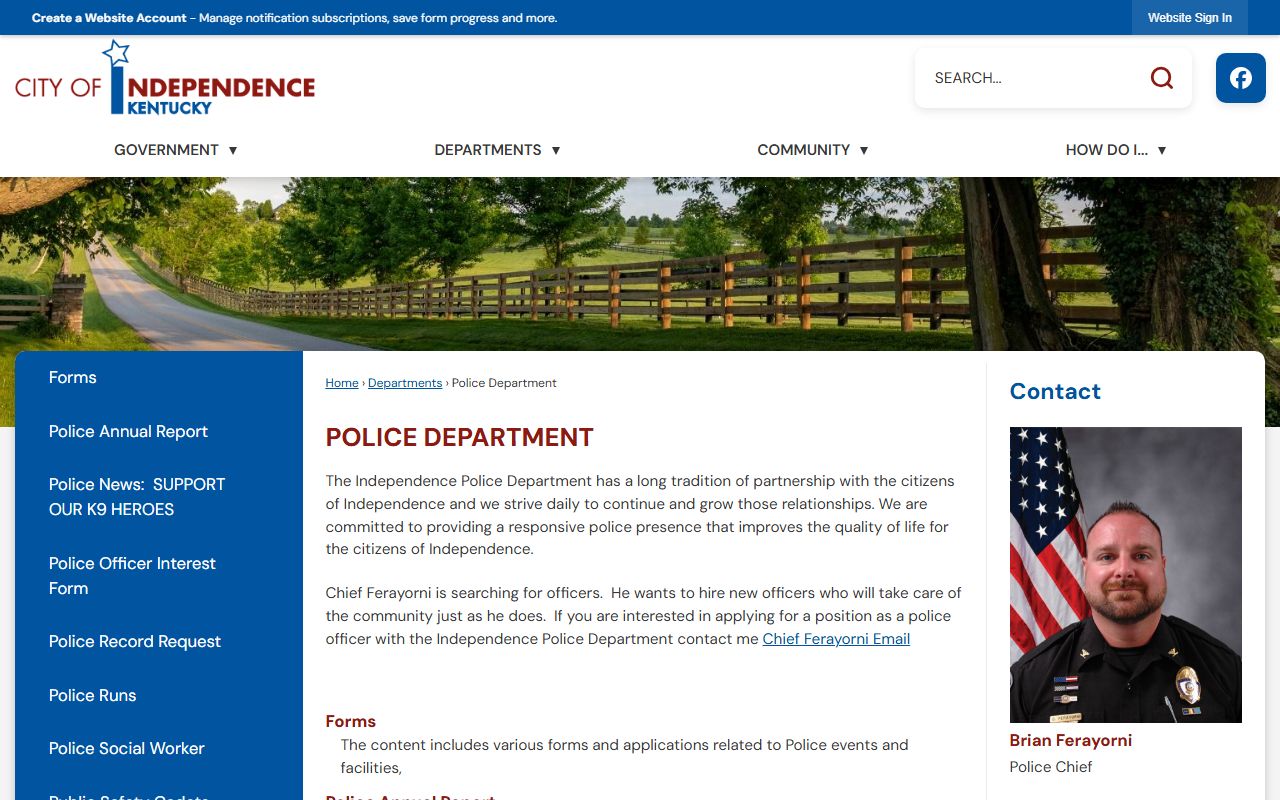
Task: Open the How Do I menu
Action: [1115, 150]
